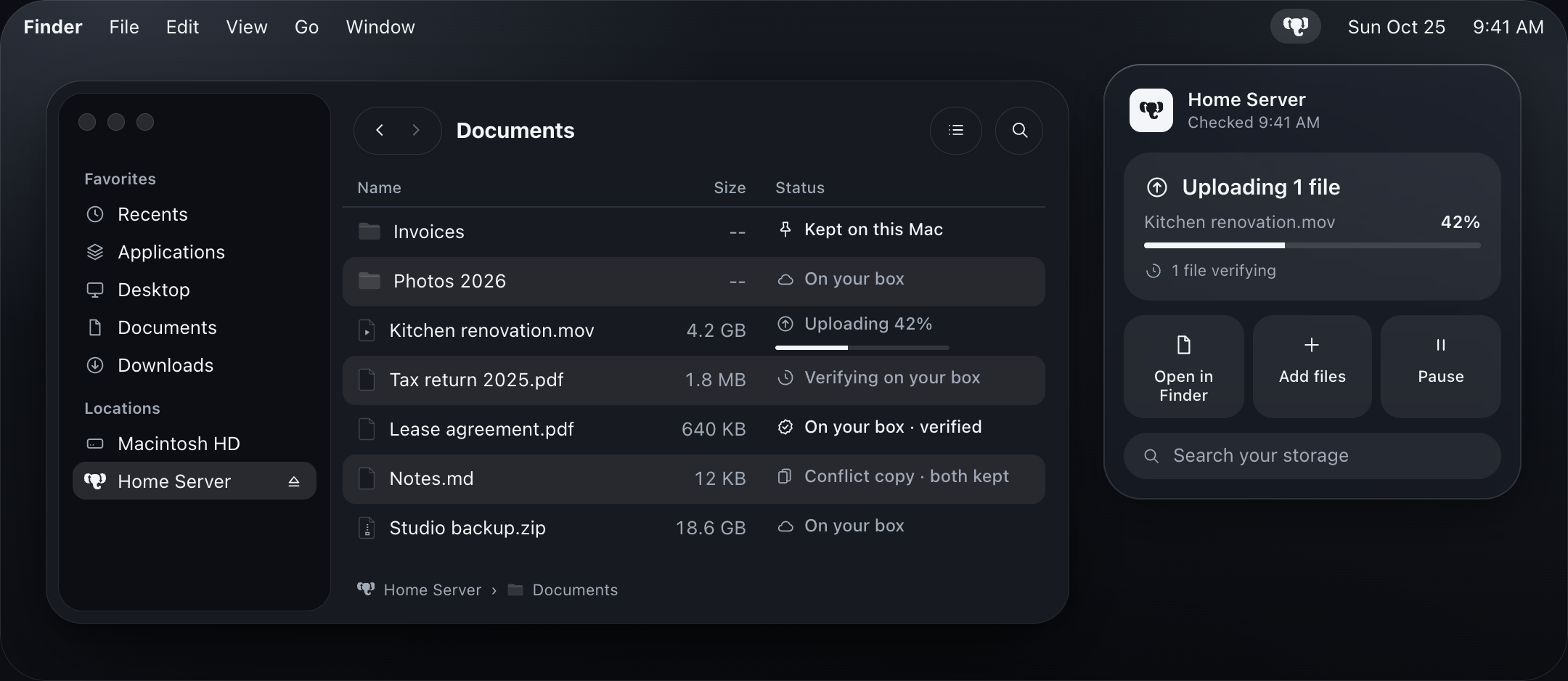Image resolution: width=1568 pixels, height=681 pixels.
Task: Click the Add files button
Action: [x=1312, y=367]
